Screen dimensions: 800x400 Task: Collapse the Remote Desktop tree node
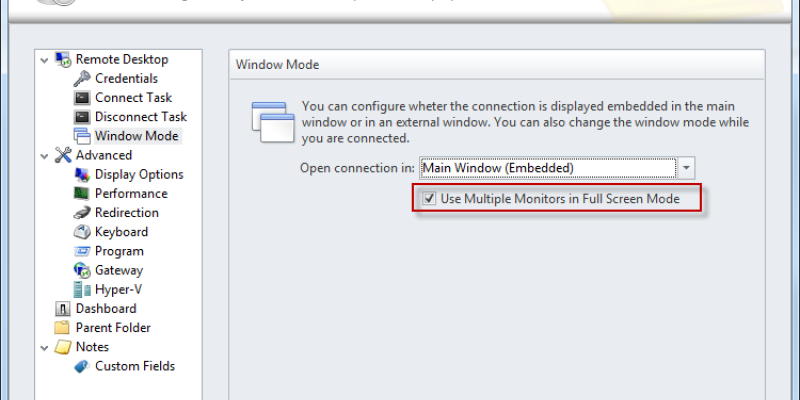point(44,60)
